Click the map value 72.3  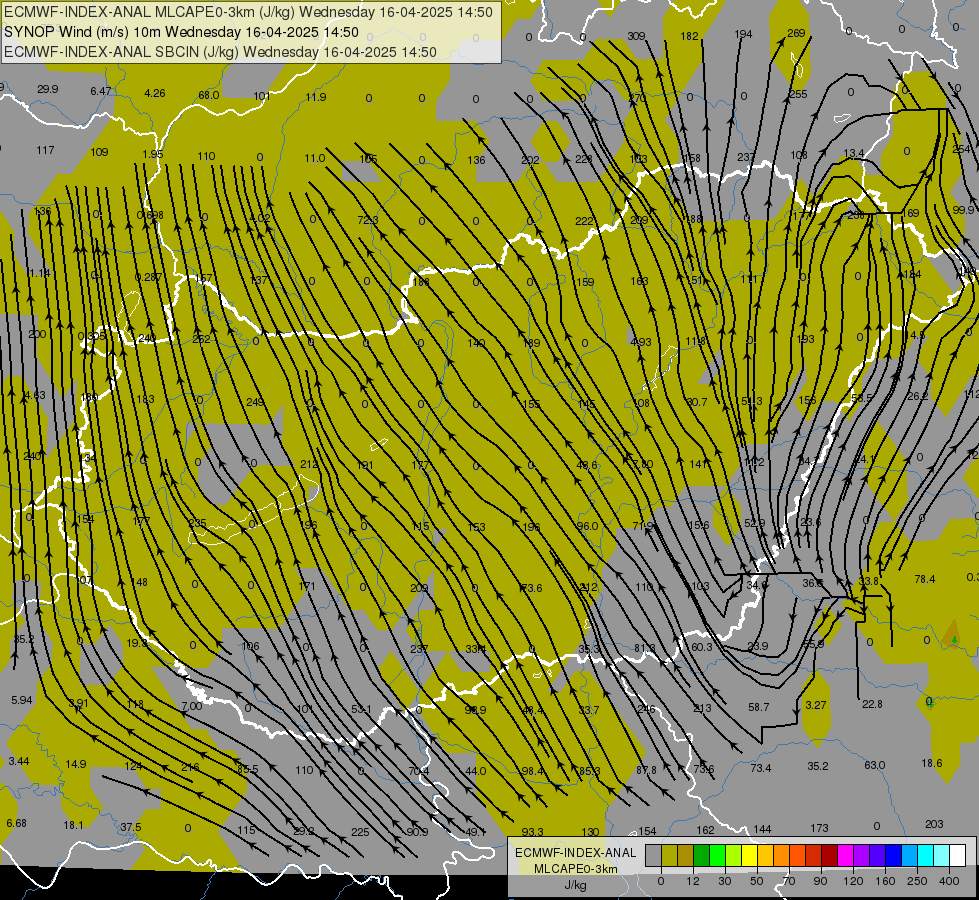[368, 220]
